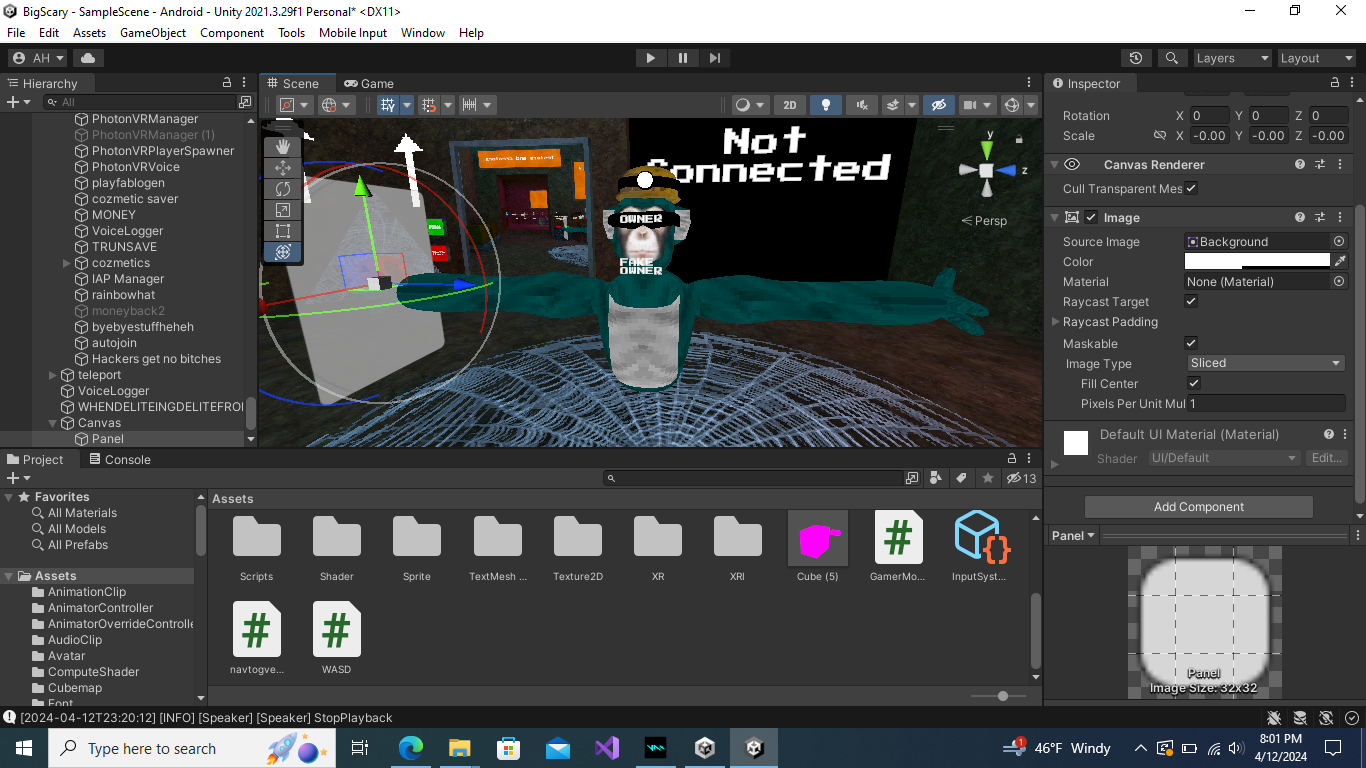Open the draw mode shading dropdown
Screen dimensions: 1366x768
tap(750, 104)
